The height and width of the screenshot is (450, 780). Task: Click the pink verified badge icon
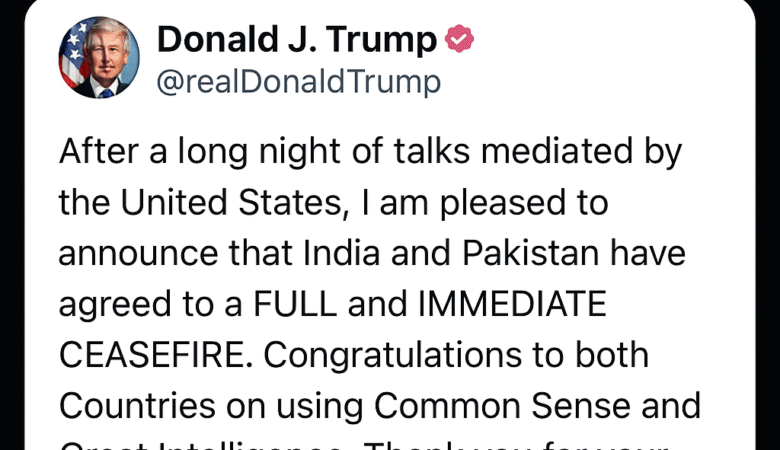click(459, 40)
